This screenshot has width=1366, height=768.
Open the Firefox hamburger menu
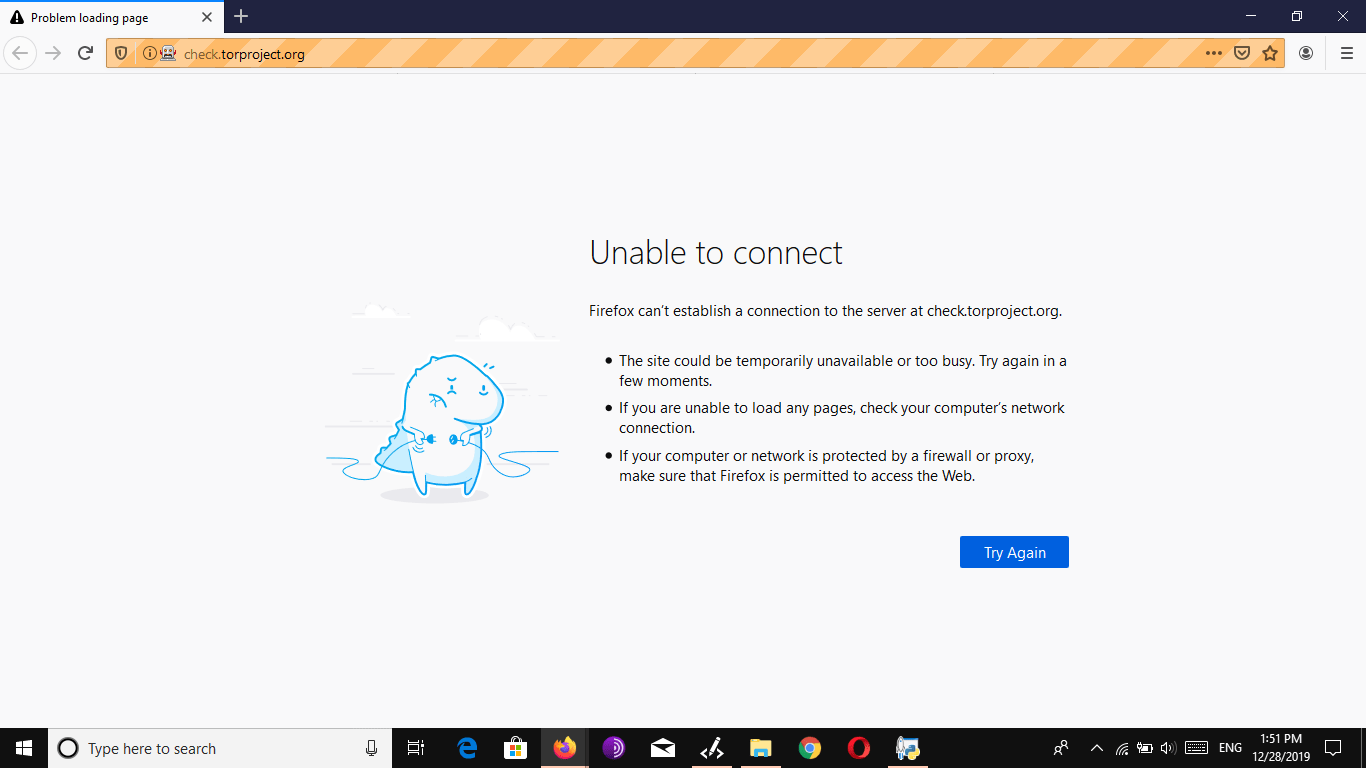(1346, 53)
